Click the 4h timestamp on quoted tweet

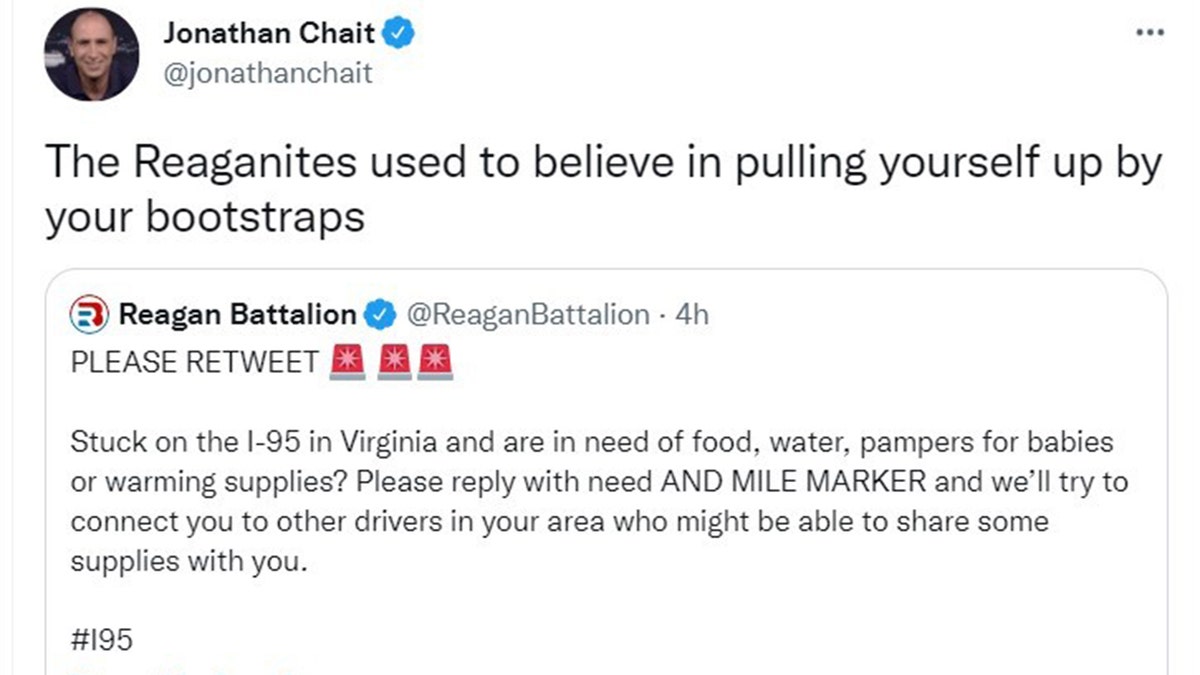692,315
